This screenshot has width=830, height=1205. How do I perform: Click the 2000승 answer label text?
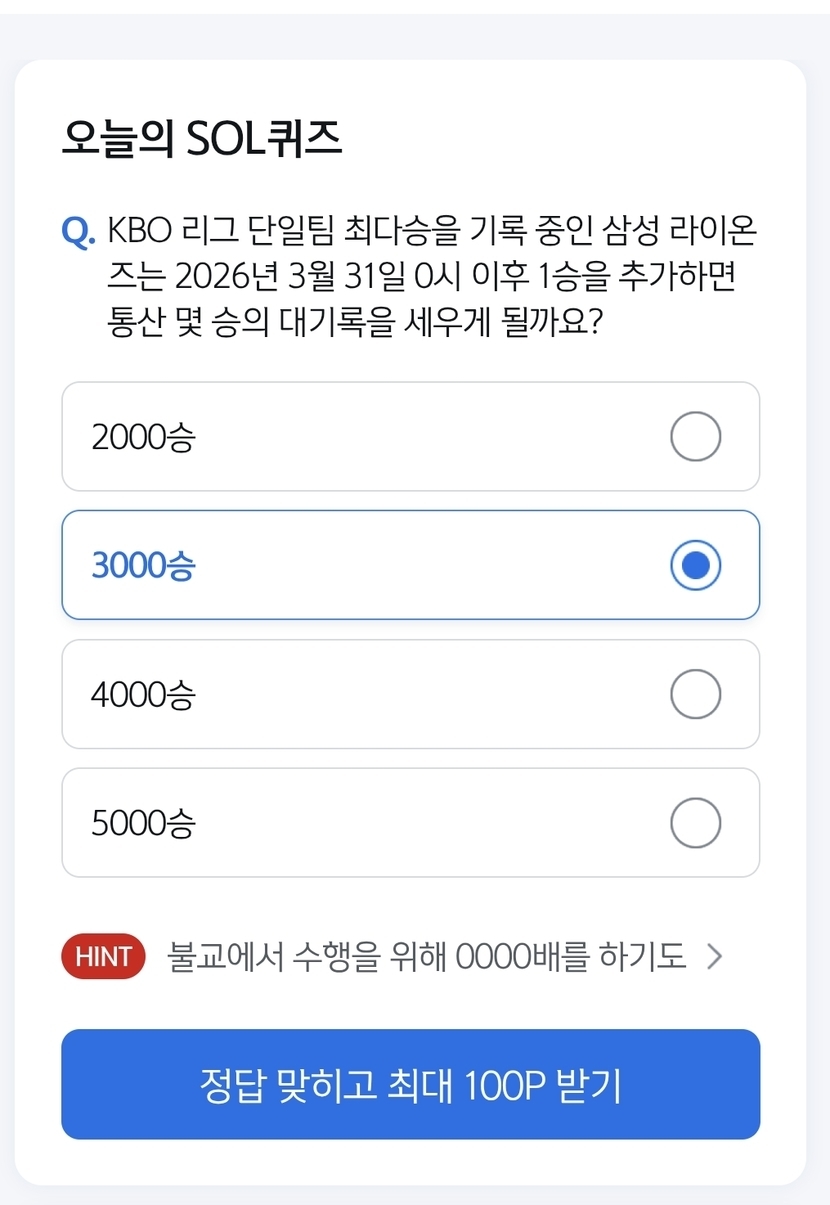click(143, 438)
